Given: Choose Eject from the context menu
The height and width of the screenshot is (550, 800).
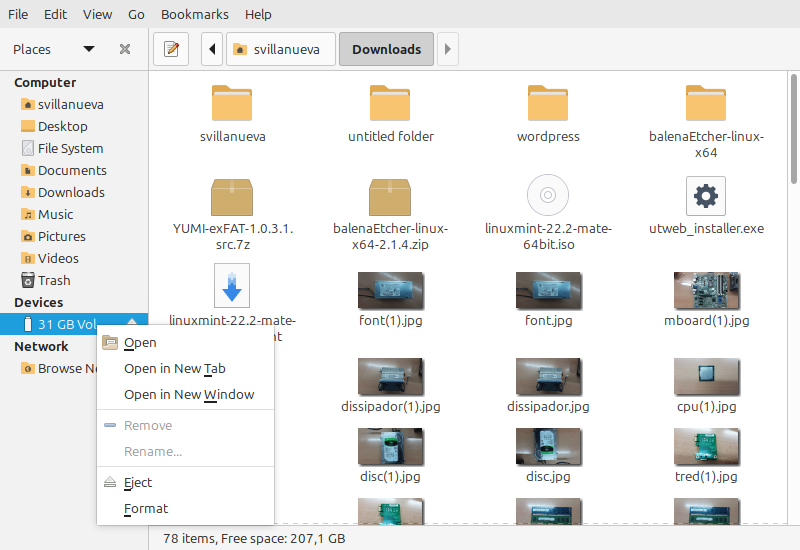Looking at the screenshot, I should 138,482.
